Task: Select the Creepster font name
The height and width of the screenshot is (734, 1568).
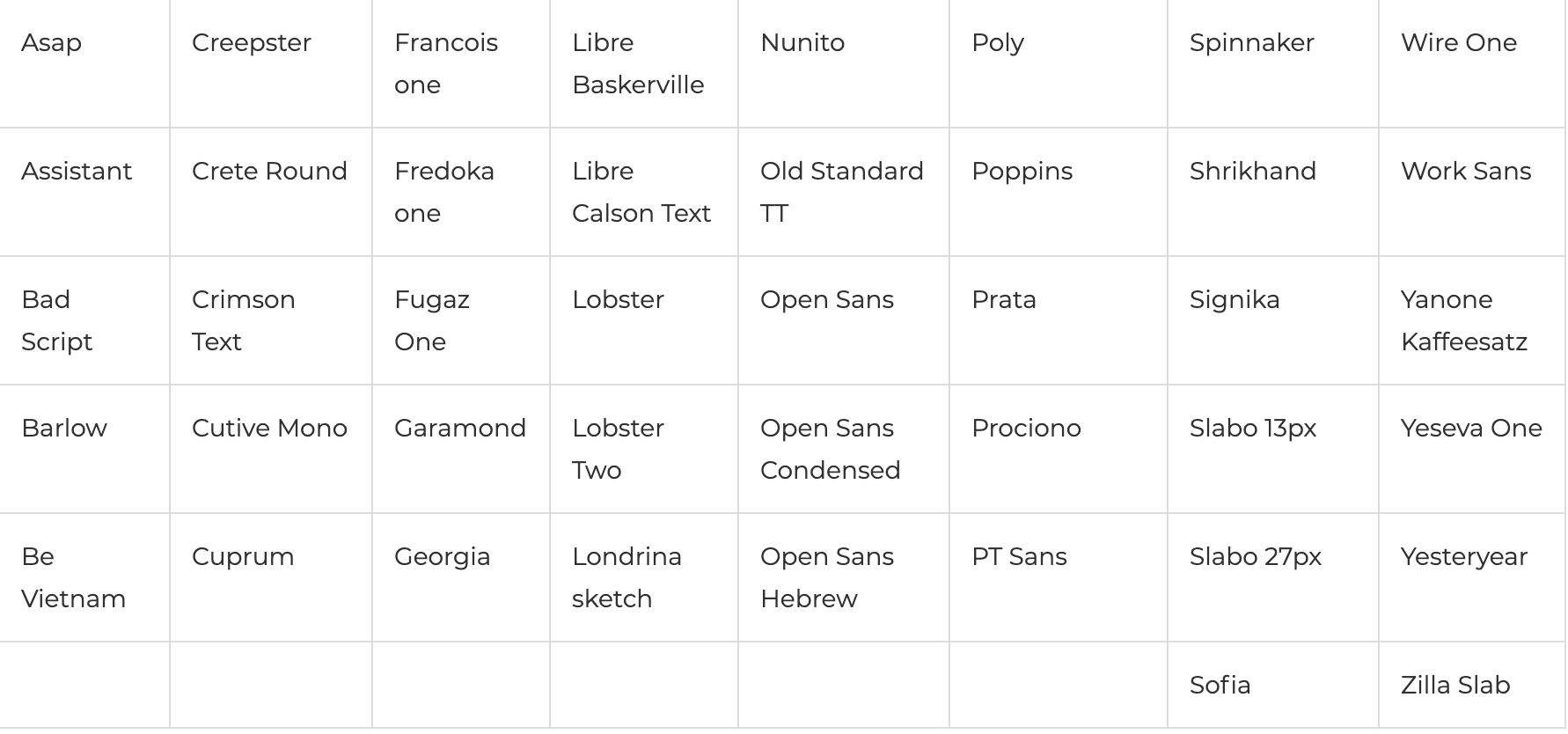Action: [252, 43]
